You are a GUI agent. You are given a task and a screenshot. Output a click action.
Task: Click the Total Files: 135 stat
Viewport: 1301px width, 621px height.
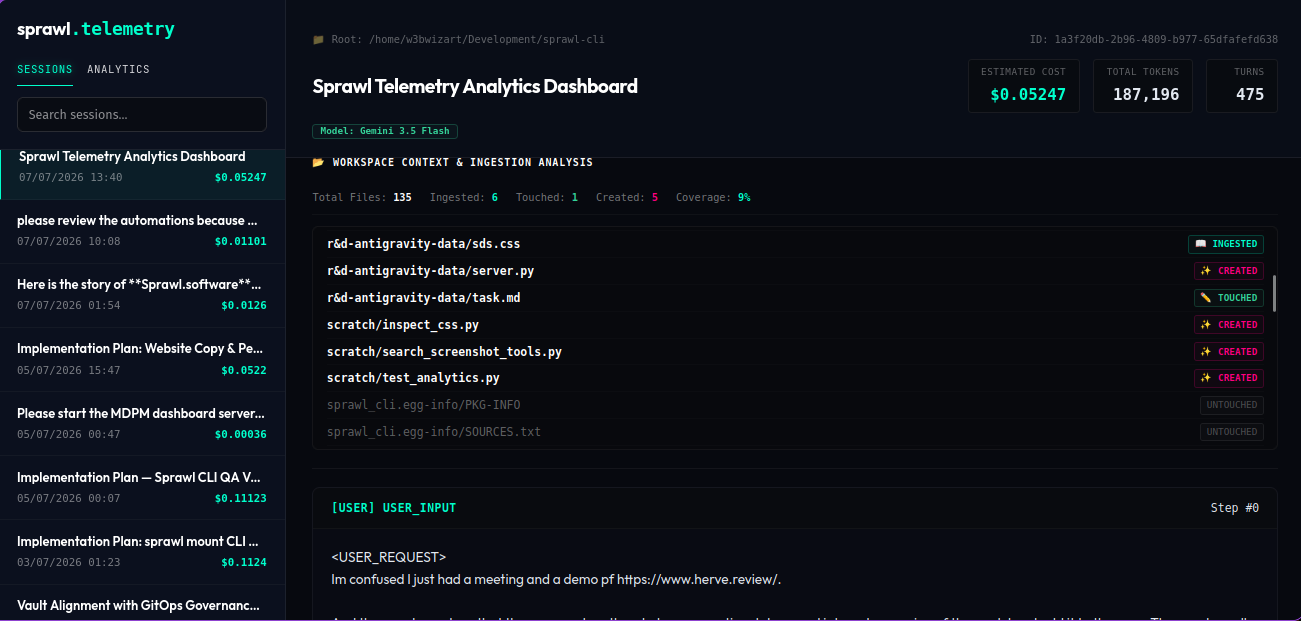point(362,197)
